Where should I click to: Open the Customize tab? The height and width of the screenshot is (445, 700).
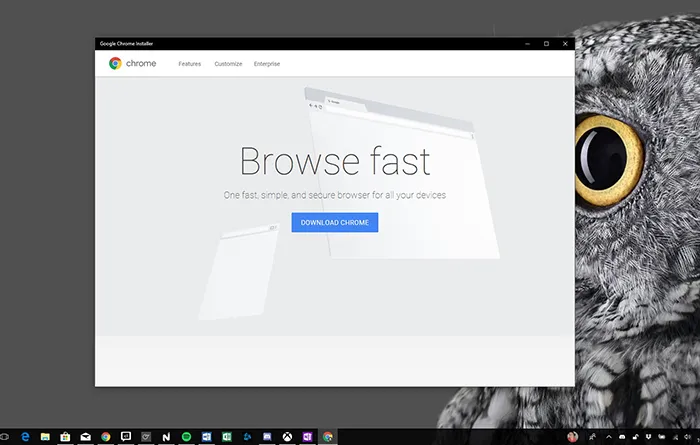point(228,64)
